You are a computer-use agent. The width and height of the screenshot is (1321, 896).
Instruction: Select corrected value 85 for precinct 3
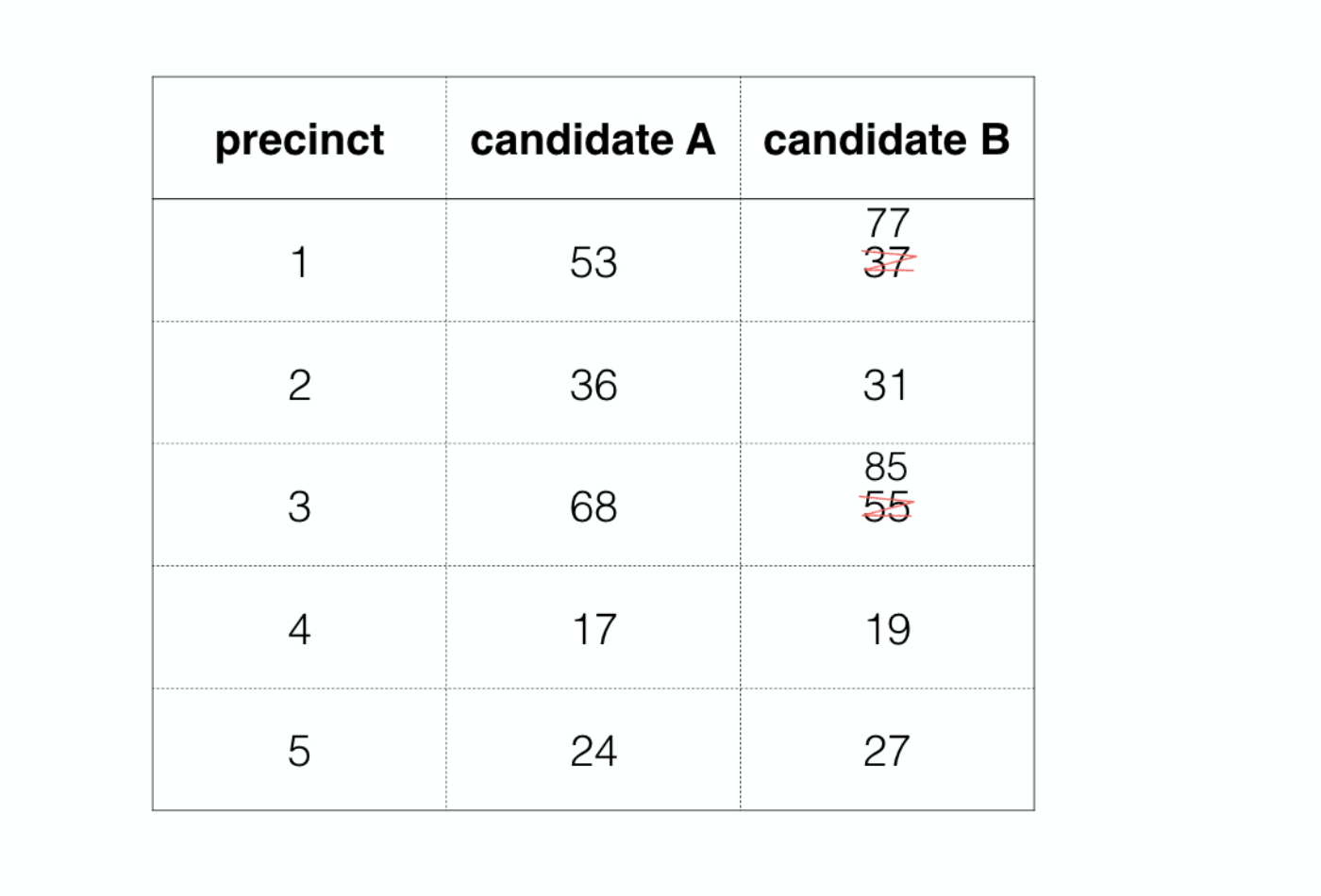886,467
